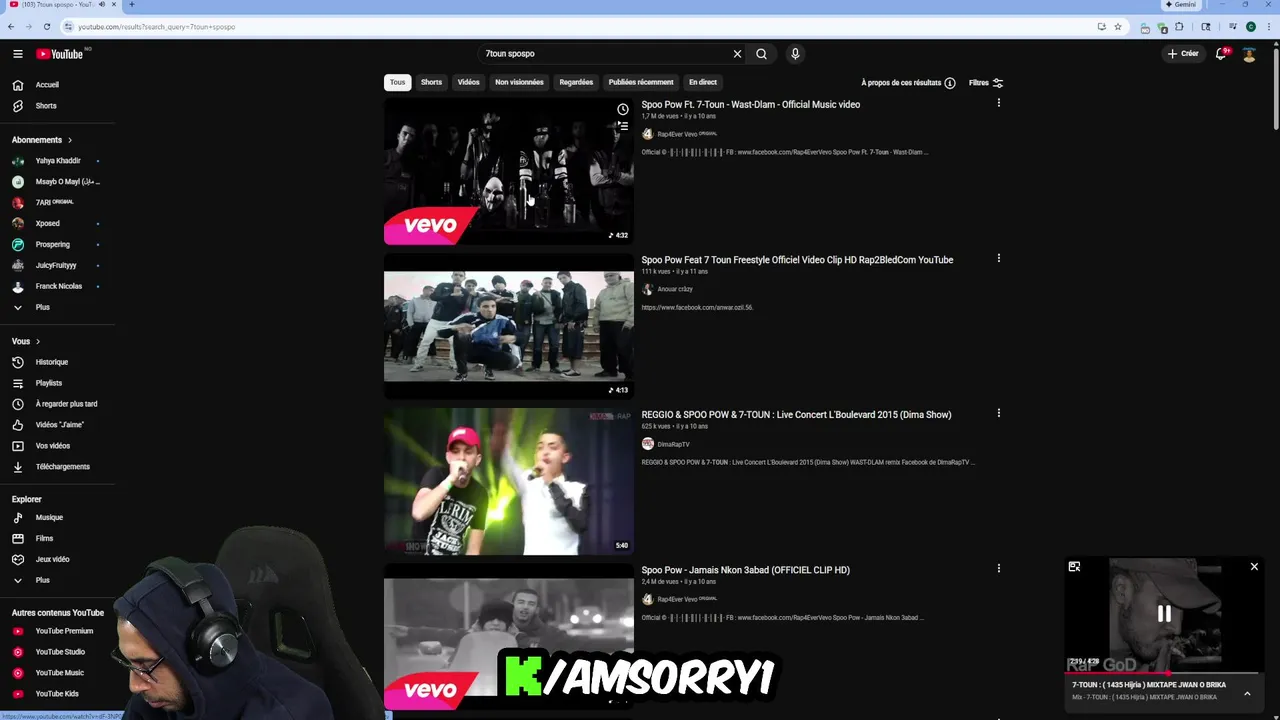Play the L'Boulevard 2015 concert thumbnail
Viewport: 1280px width, 720px height.
point(508,481)
